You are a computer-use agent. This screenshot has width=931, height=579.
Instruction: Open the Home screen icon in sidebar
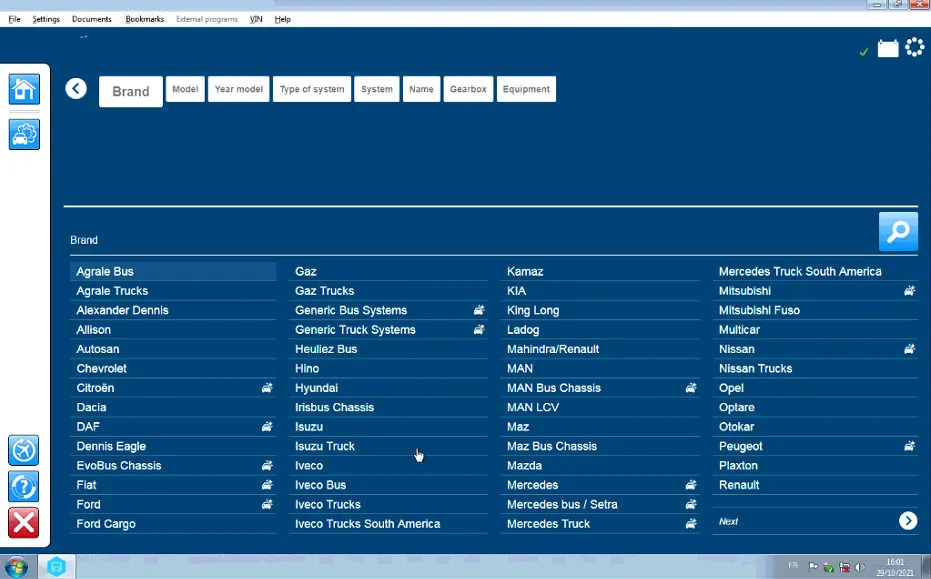click(x=24, y=89)
